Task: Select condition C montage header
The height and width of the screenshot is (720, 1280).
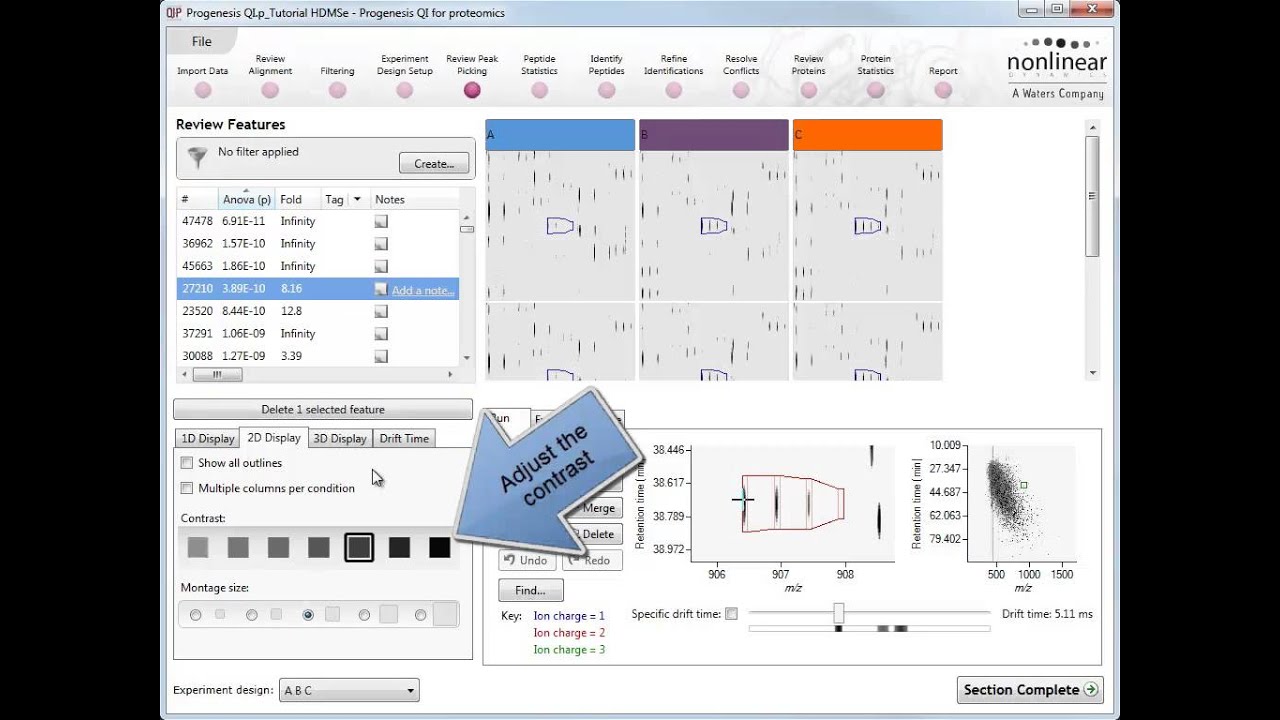Action: point(868,135)
